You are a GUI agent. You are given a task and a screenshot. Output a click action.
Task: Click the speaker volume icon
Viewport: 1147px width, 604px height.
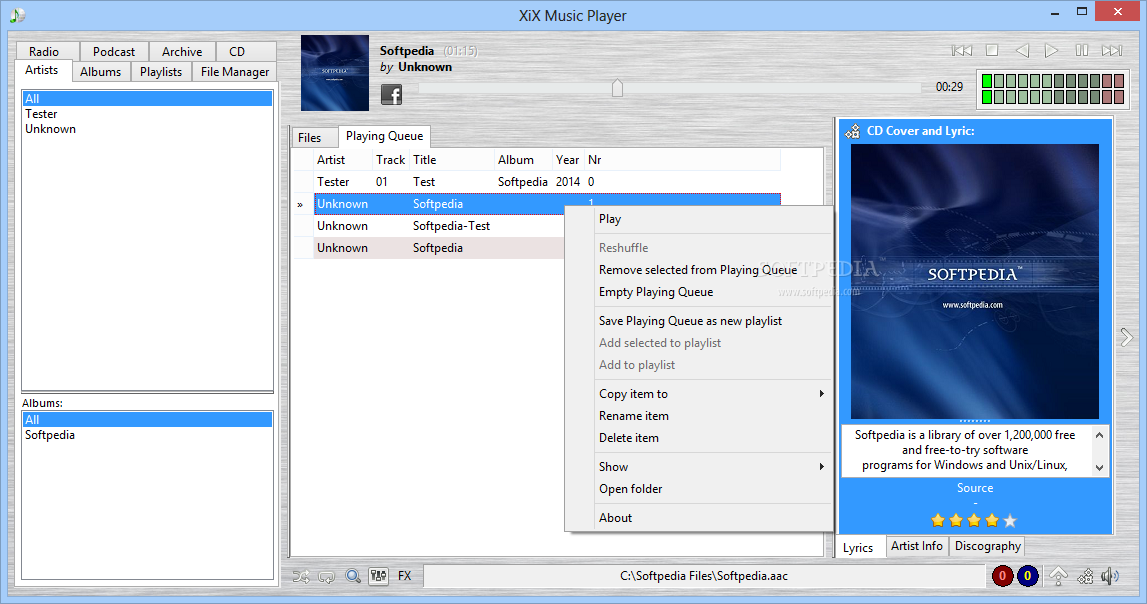(x=1110, y=576)
